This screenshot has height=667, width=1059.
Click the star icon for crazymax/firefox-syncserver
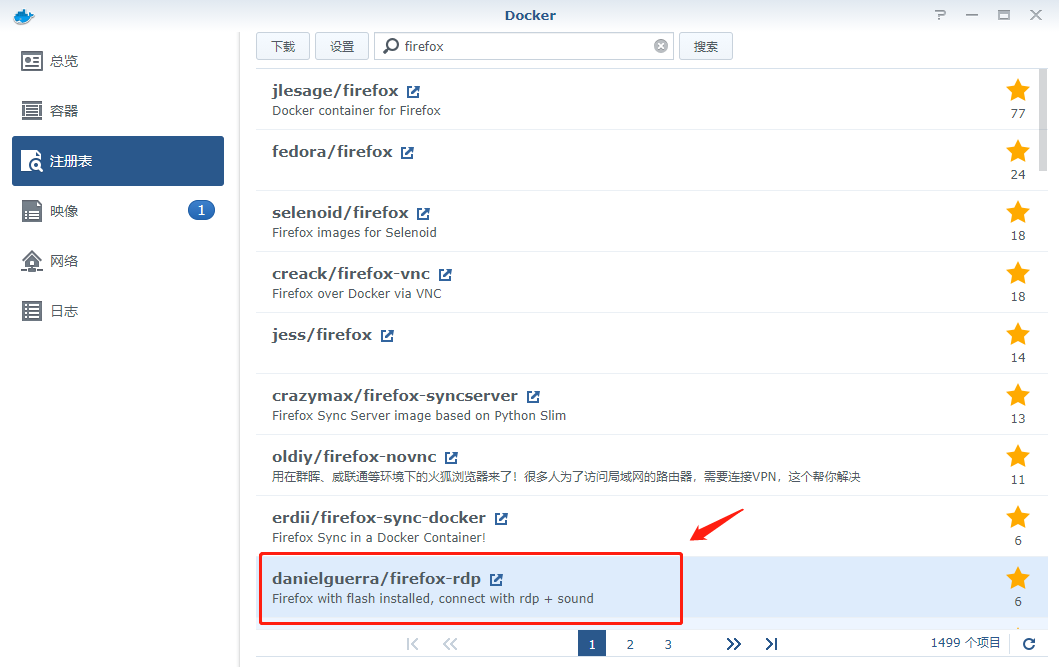(x=1018, y=395)
